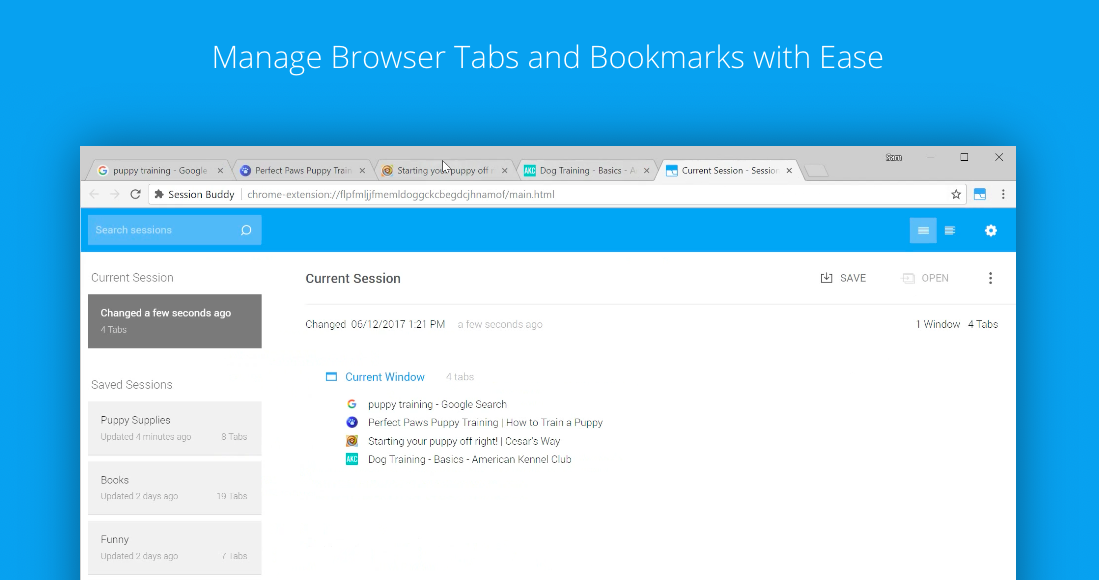Select the Puppy Supplies saved session

click(174, 428)
